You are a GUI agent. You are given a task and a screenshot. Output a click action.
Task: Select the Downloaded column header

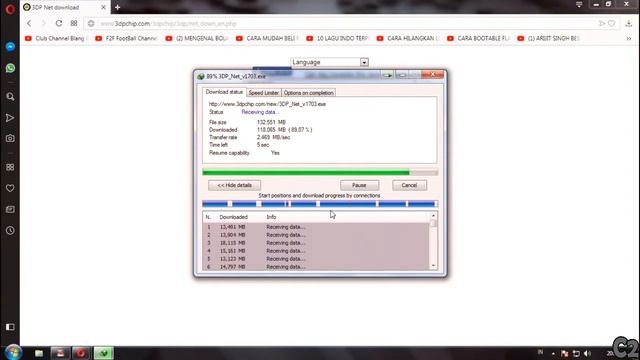[233, 217]
